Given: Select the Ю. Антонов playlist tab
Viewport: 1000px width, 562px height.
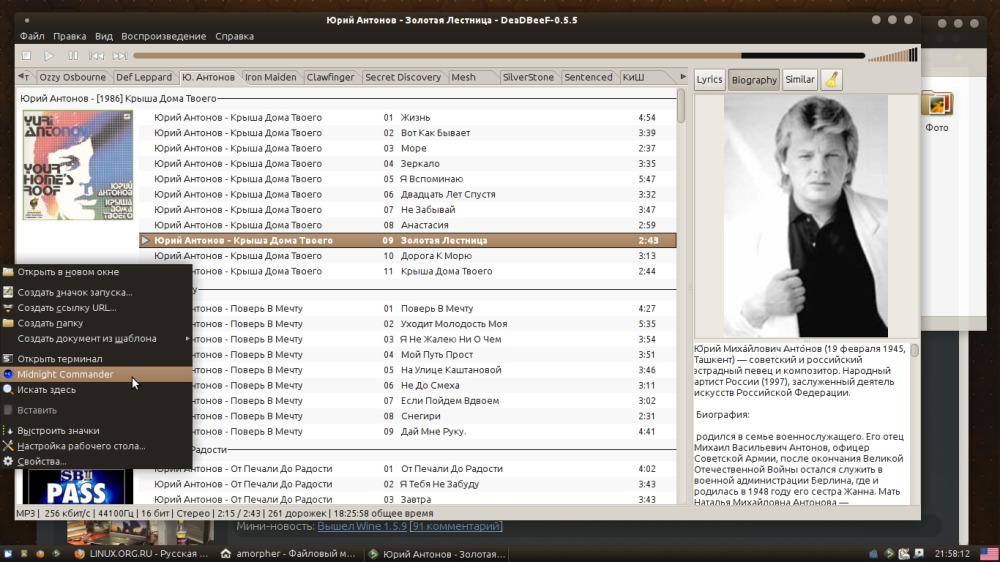Looking at the screenshot, I should point(208,77).
